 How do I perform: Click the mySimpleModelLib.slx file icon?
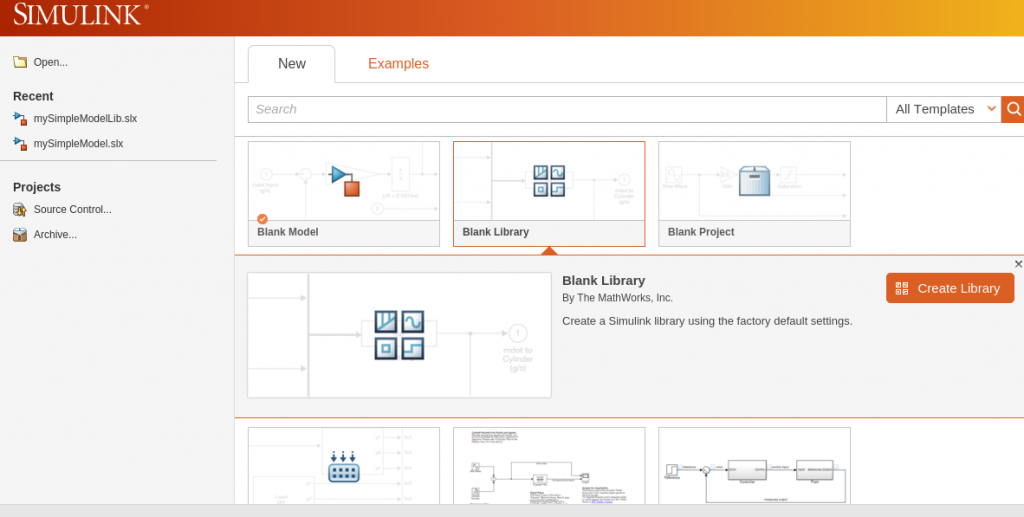pyautogui.click(x=20, y=118)
